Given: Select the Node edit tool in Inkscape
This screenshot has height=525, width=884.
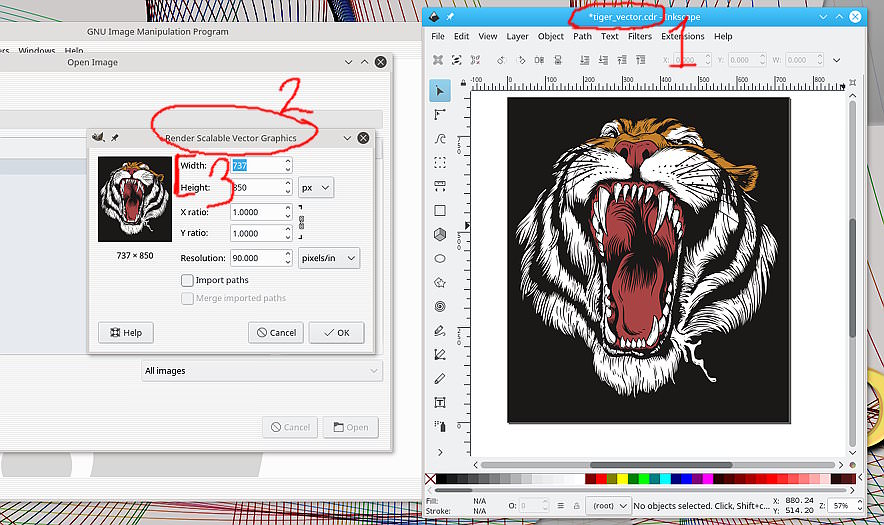Looking at the screenshot, I should tap(440, 114).
